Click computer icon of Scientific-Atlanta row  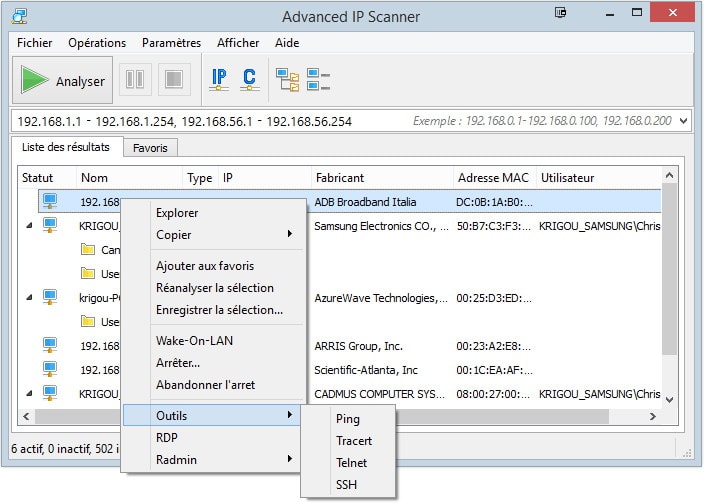coord(50,369)
